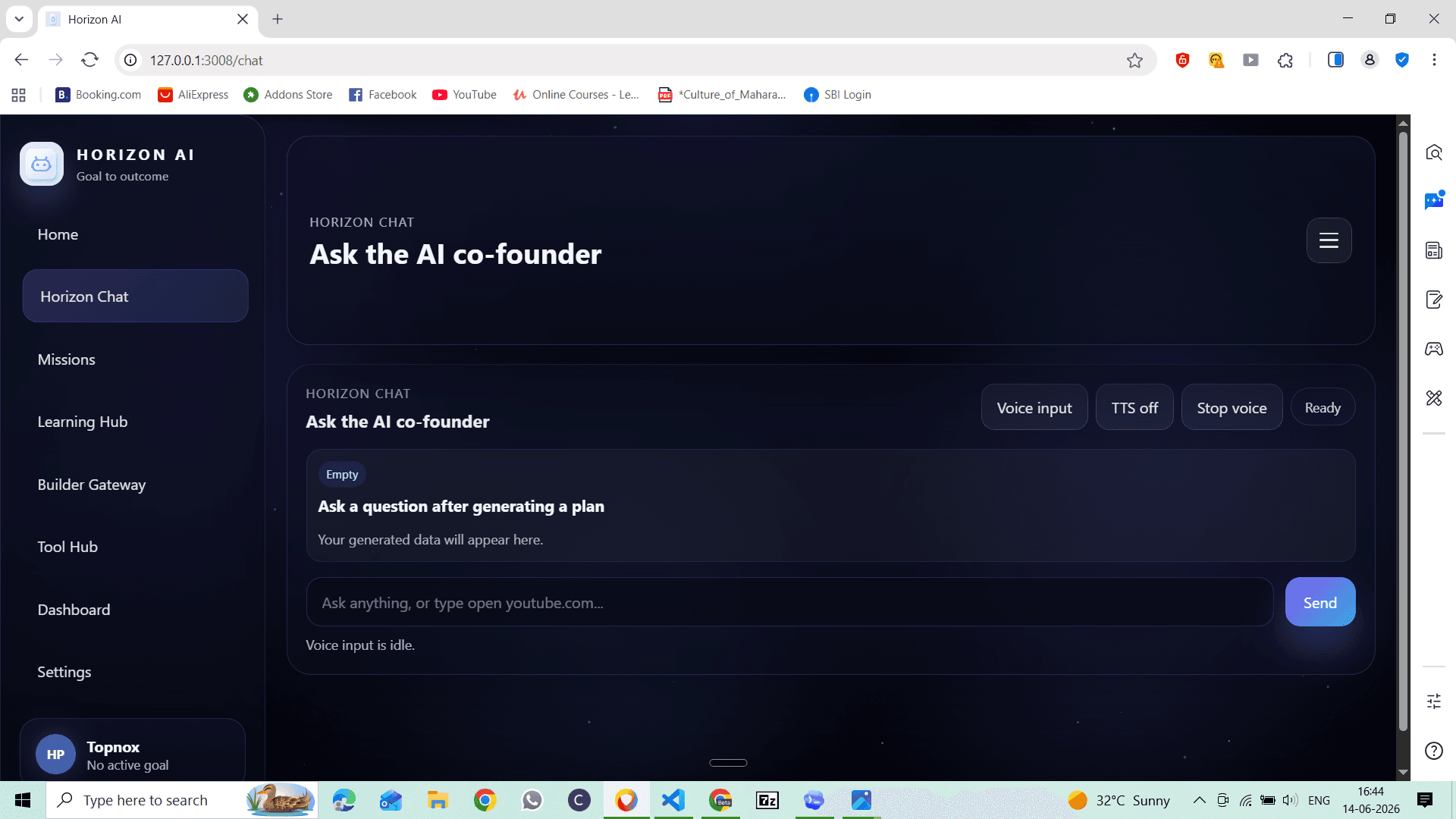Open the Facebook bookmark
Image resolution: width=1456 pixels, height=819 pixels.
[x=383, y=95]
